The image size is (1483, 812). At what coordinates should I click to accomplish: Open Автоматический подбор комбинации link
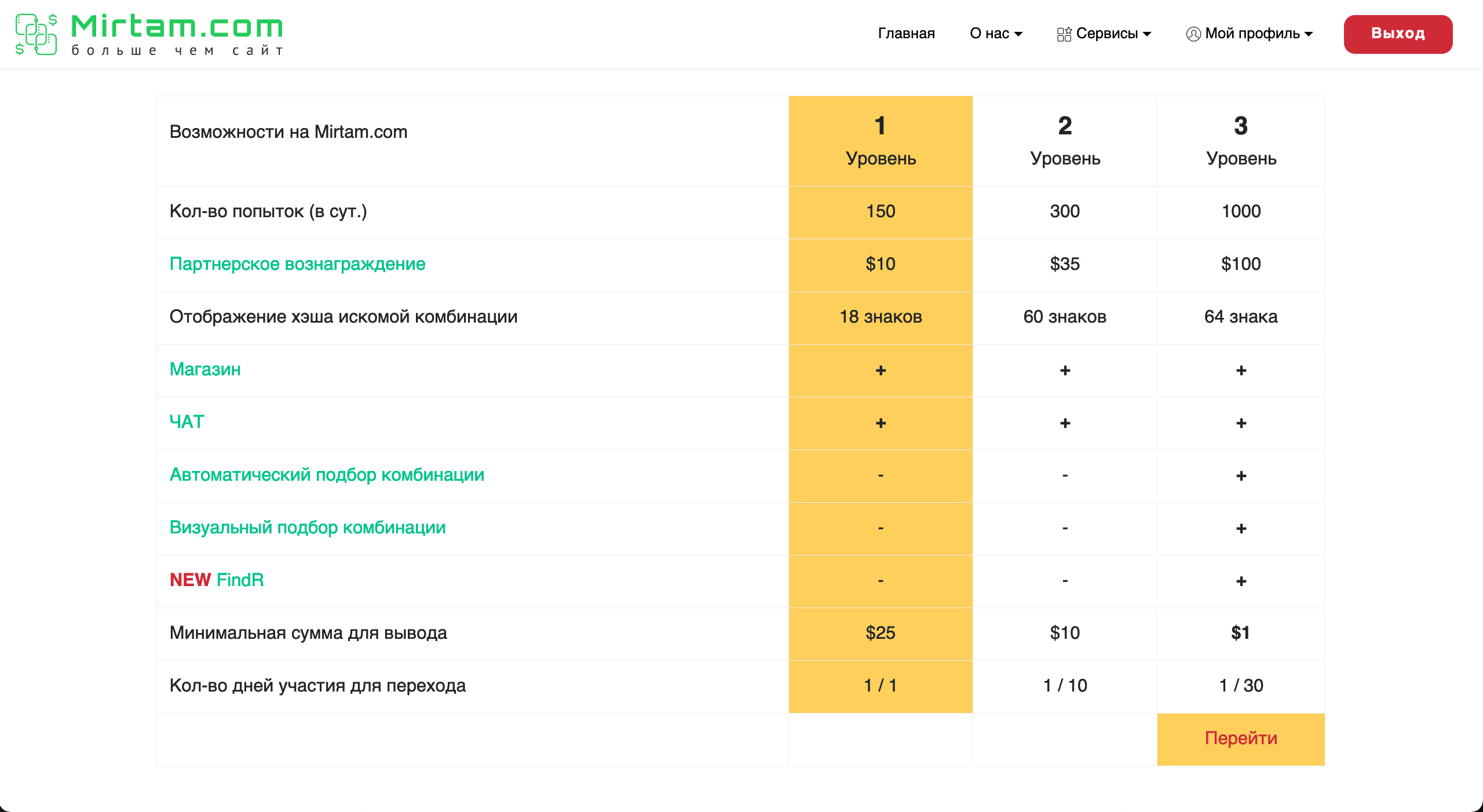click(x=327, y=475)
